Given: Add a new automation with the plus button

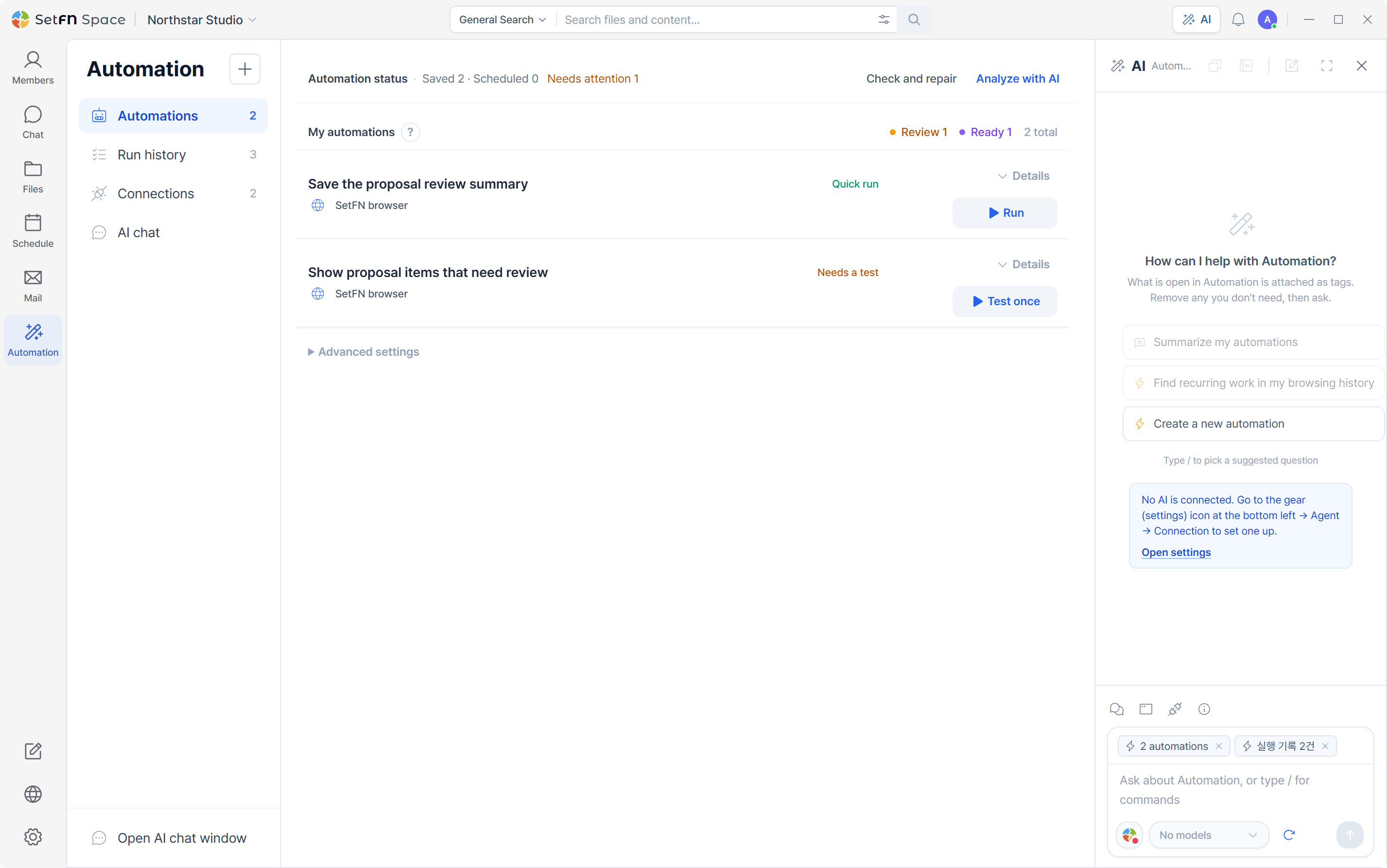Looking at the screenshot, I should pyautogui.click(x=245, y=69).
